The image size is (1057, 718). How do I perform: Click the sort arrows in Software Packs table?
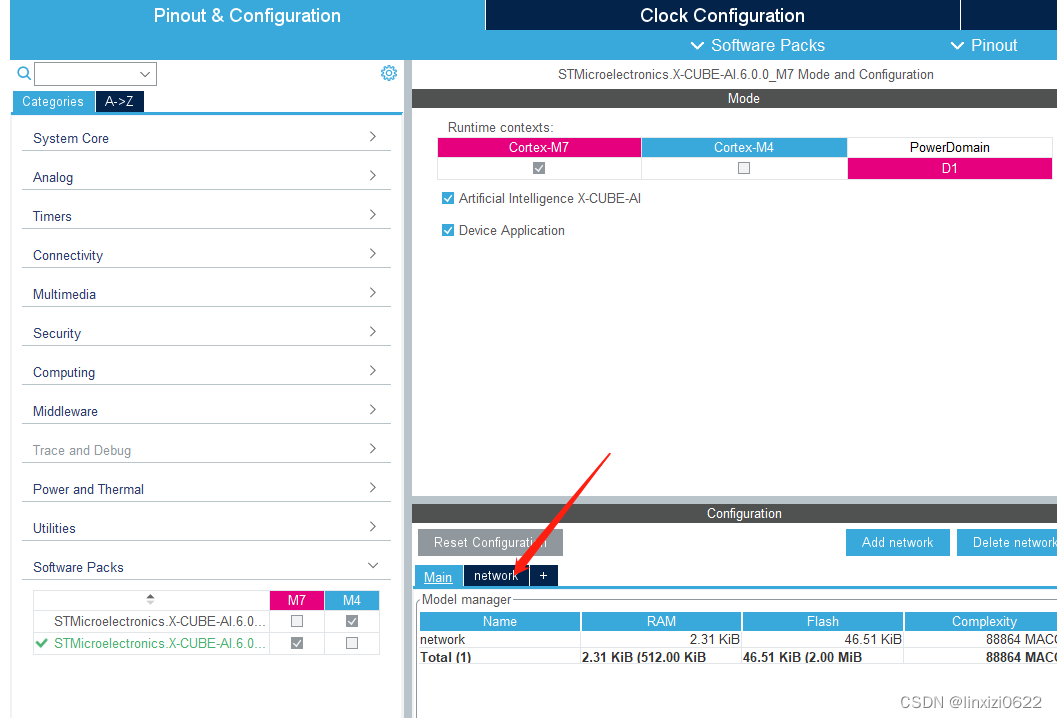tap(150, 599)
